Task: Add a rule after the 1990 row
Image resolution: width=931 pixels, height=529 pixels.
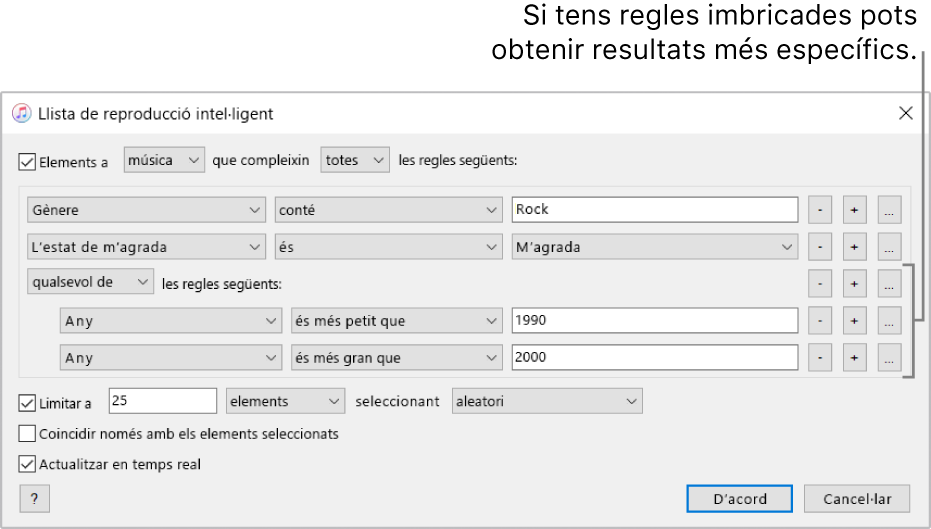Action: coord(854,321)
